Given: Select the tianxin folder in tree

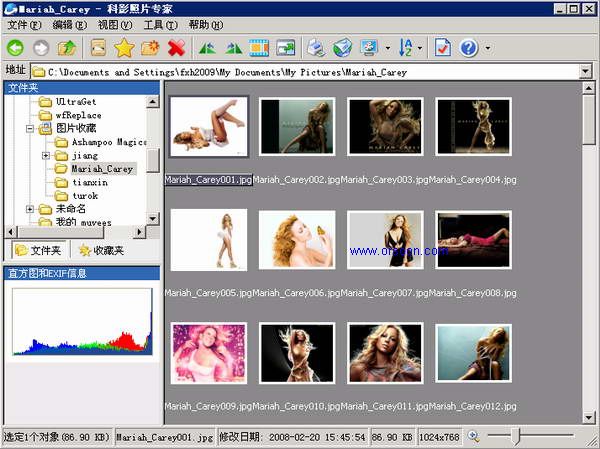Looking at the screenshot, I should click(91, 183).
